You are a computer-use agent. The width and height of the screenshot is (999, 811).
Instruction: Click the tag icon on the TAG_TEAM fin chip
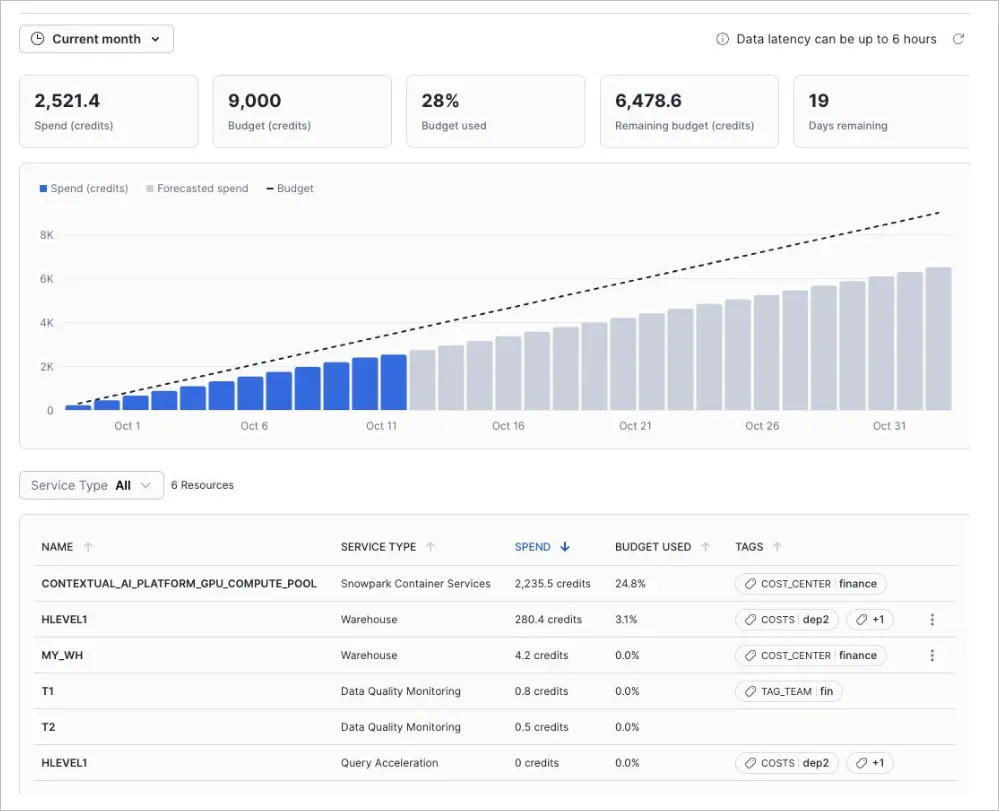point(752,691)
